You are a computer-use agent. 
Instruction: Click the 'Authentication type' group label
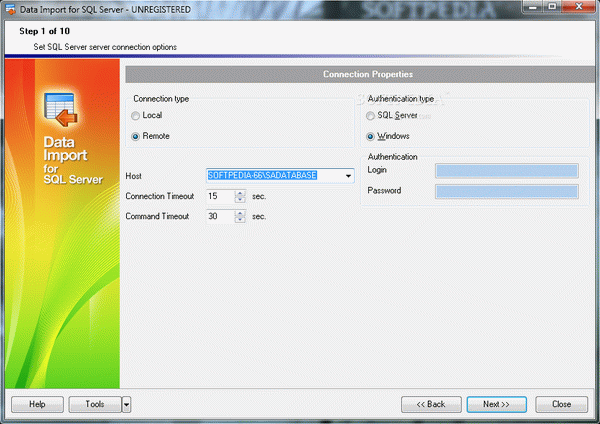pos(401,99)
